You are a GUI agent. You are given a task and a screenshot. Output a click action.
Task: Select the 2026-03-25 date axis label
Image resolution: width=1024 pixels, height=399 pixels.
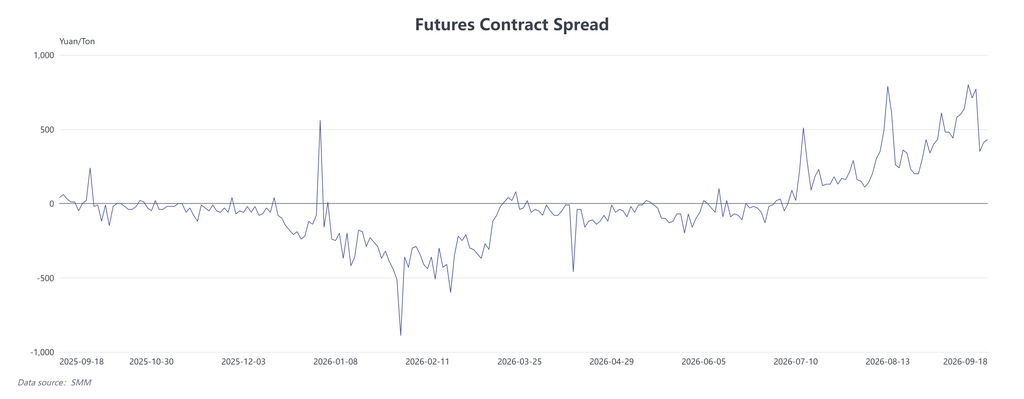click(x=520, y=361)
